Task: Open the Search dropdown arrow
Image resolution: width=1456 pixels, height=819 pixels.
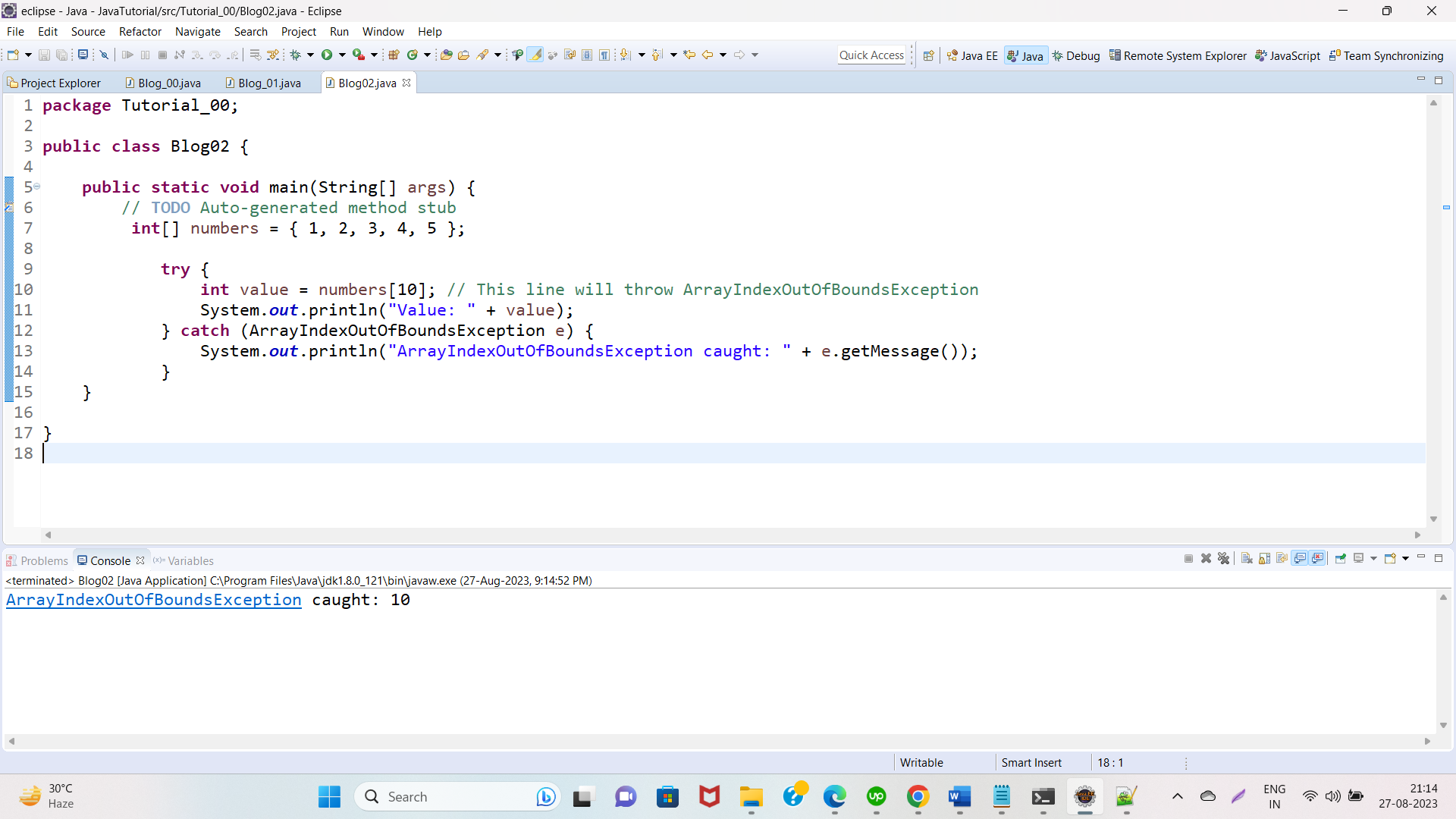Action: [497, 55]
